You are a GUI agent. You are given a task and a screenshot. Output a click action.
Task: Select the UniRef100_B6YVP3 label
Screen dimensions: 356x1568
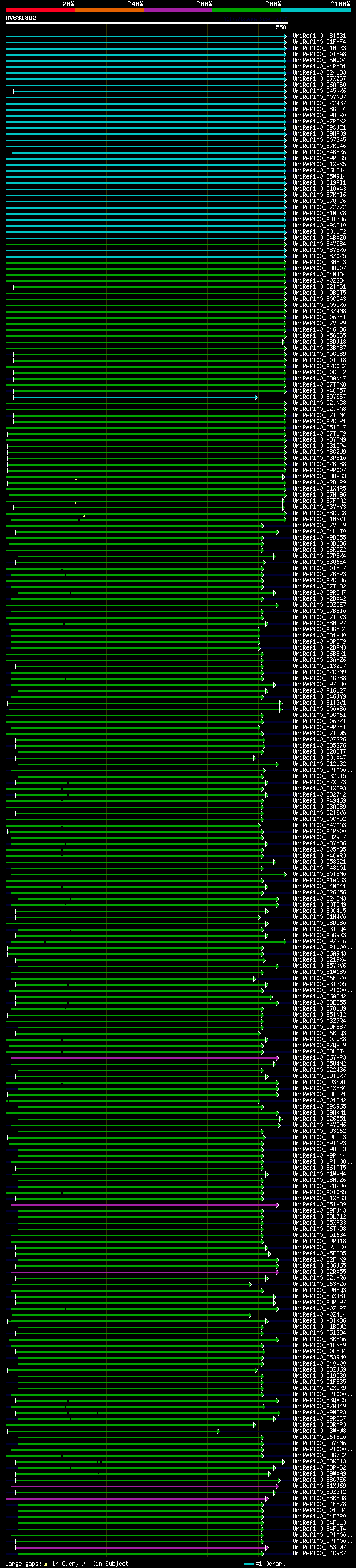click(319, 1057)
